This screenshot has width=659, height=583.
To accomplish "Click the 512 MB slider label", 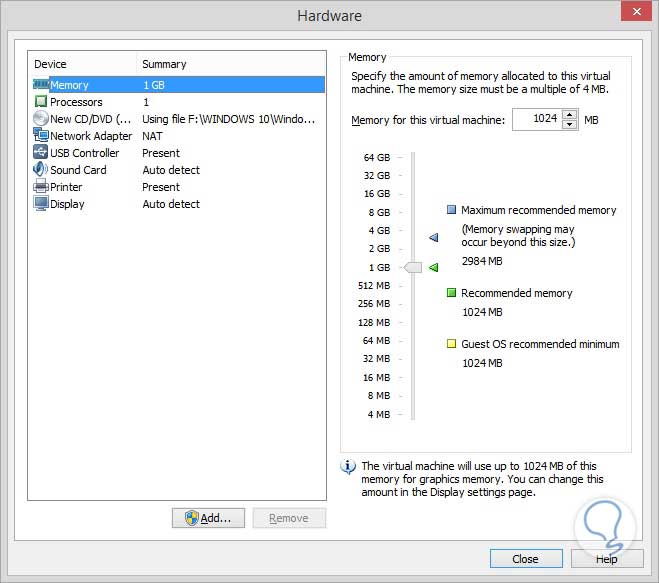I will pos(374,285).
